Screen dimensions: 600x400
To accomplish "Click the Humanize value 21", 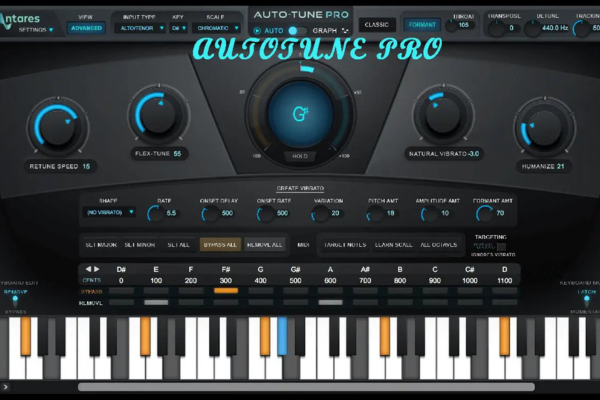I will 561,167.
